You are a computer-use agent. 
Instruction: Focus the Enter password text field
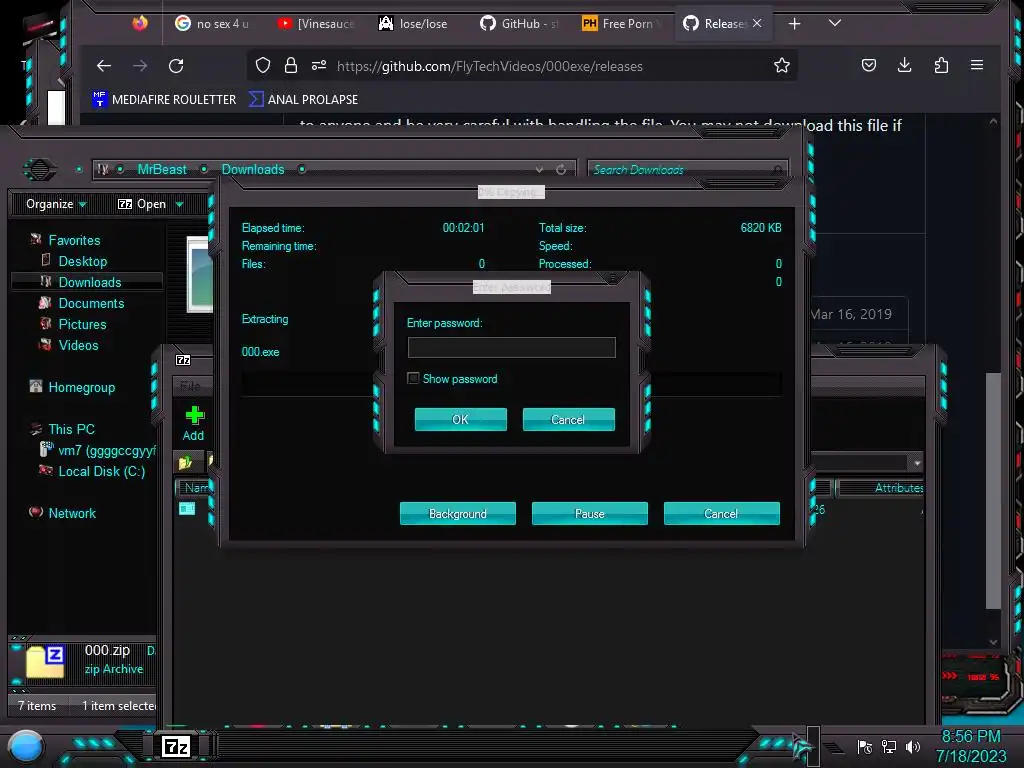[511, 347]
